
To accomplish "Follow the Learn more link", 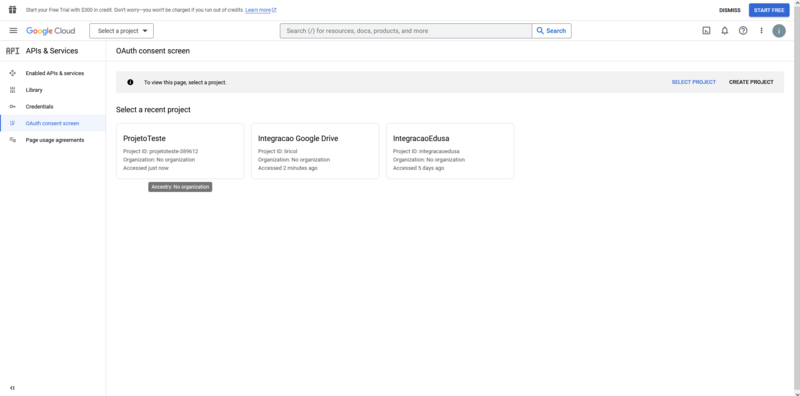I will click(261, 10).
